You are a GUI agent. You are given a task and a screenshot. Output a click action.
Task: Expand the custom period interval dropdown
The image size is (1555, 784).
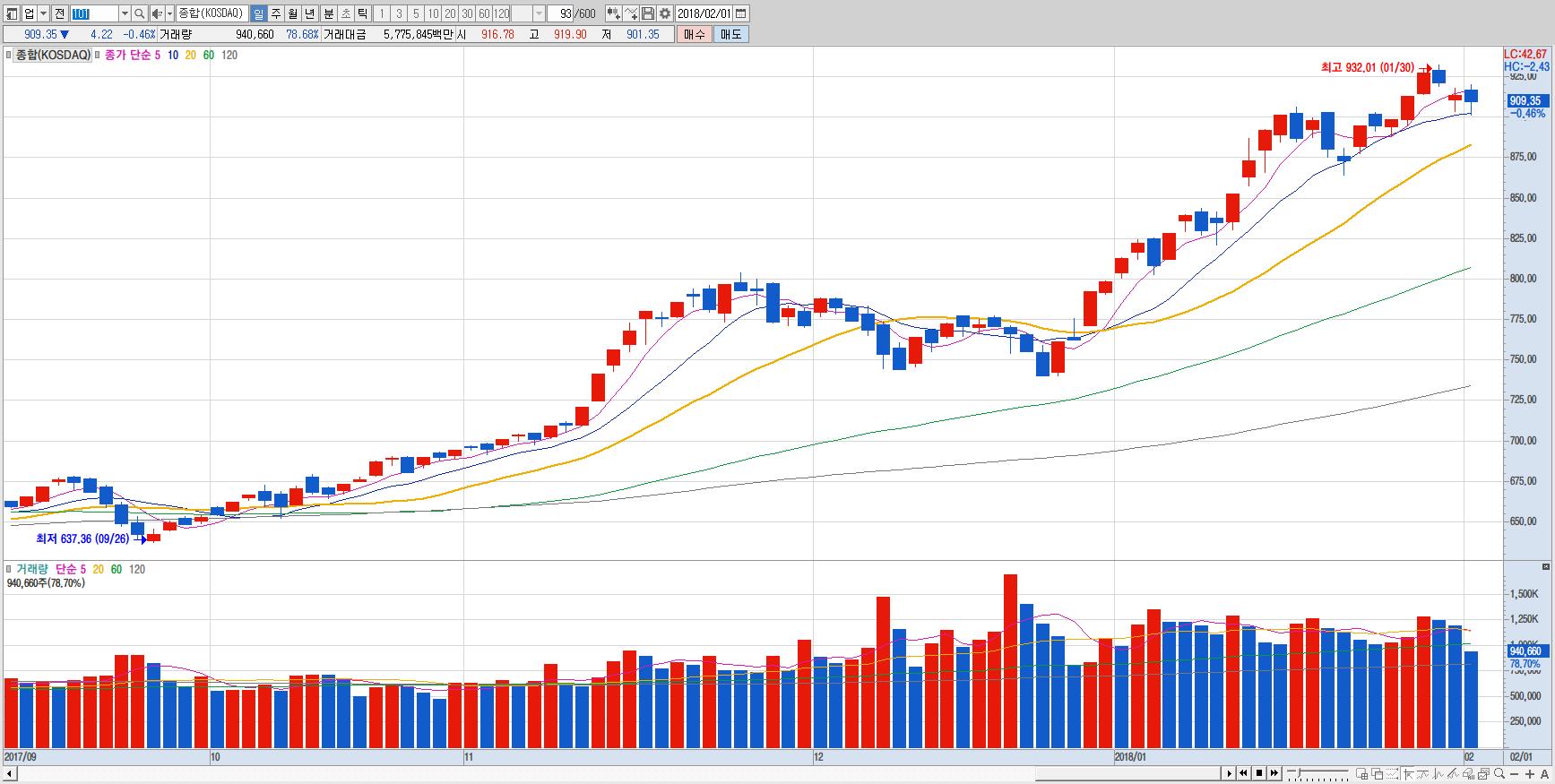(x=539, y=13)
